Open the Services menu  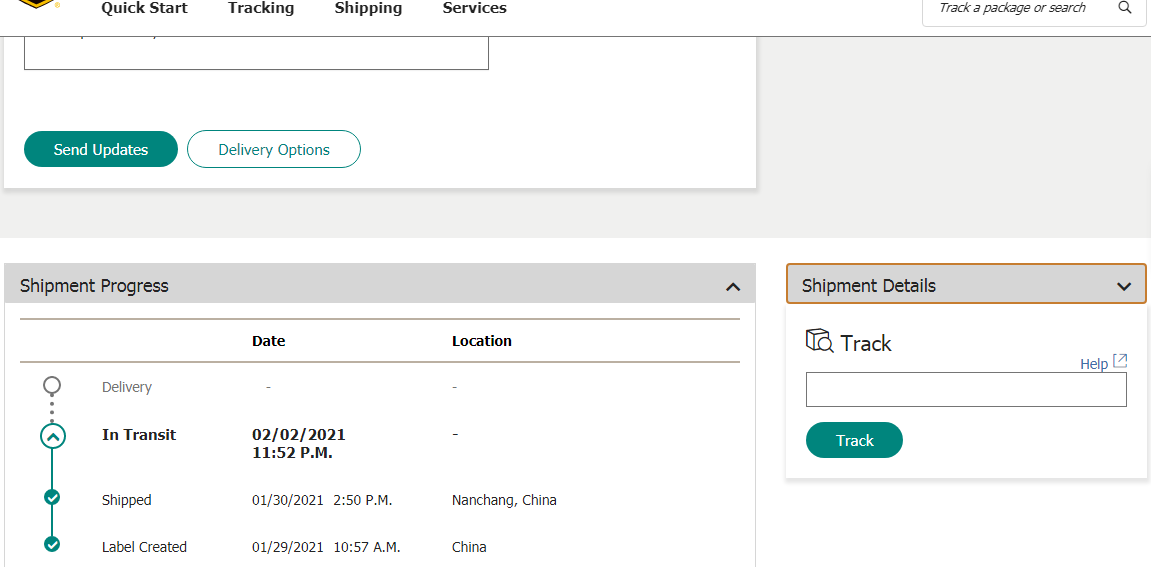pos(474,9)
